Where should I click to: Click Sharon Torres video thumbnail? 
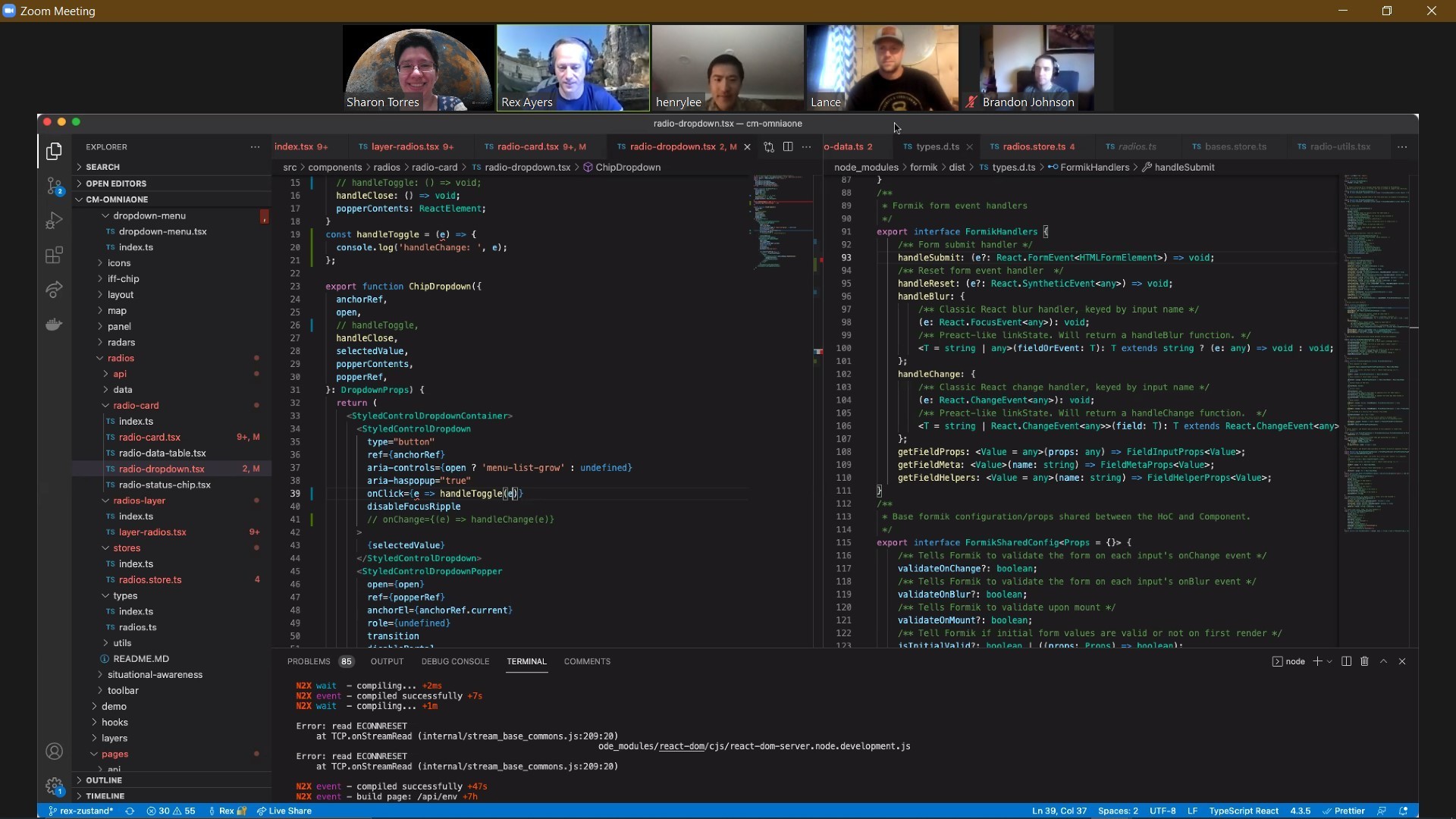point(418,67)
